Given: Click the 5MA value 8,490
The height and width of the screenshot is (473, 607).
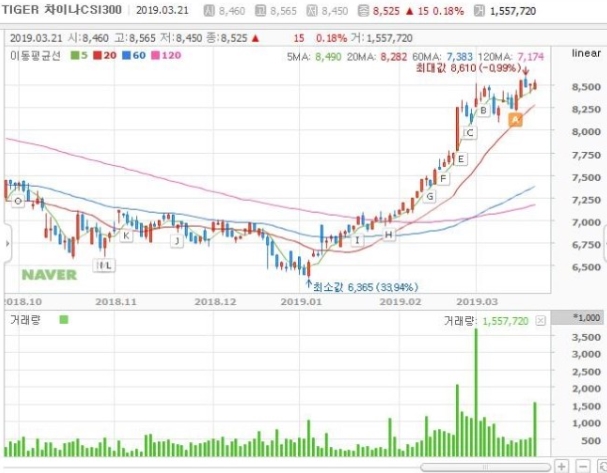Looking at the screenshot, I should [x=328, y=57].
